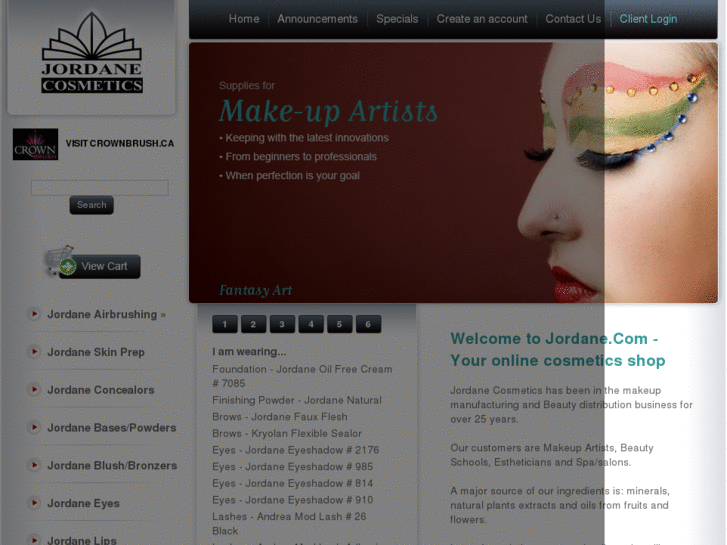727x545 pixels.
Task: Open the View Cart button
Action: pyautogui.click(x=100, y=266)
